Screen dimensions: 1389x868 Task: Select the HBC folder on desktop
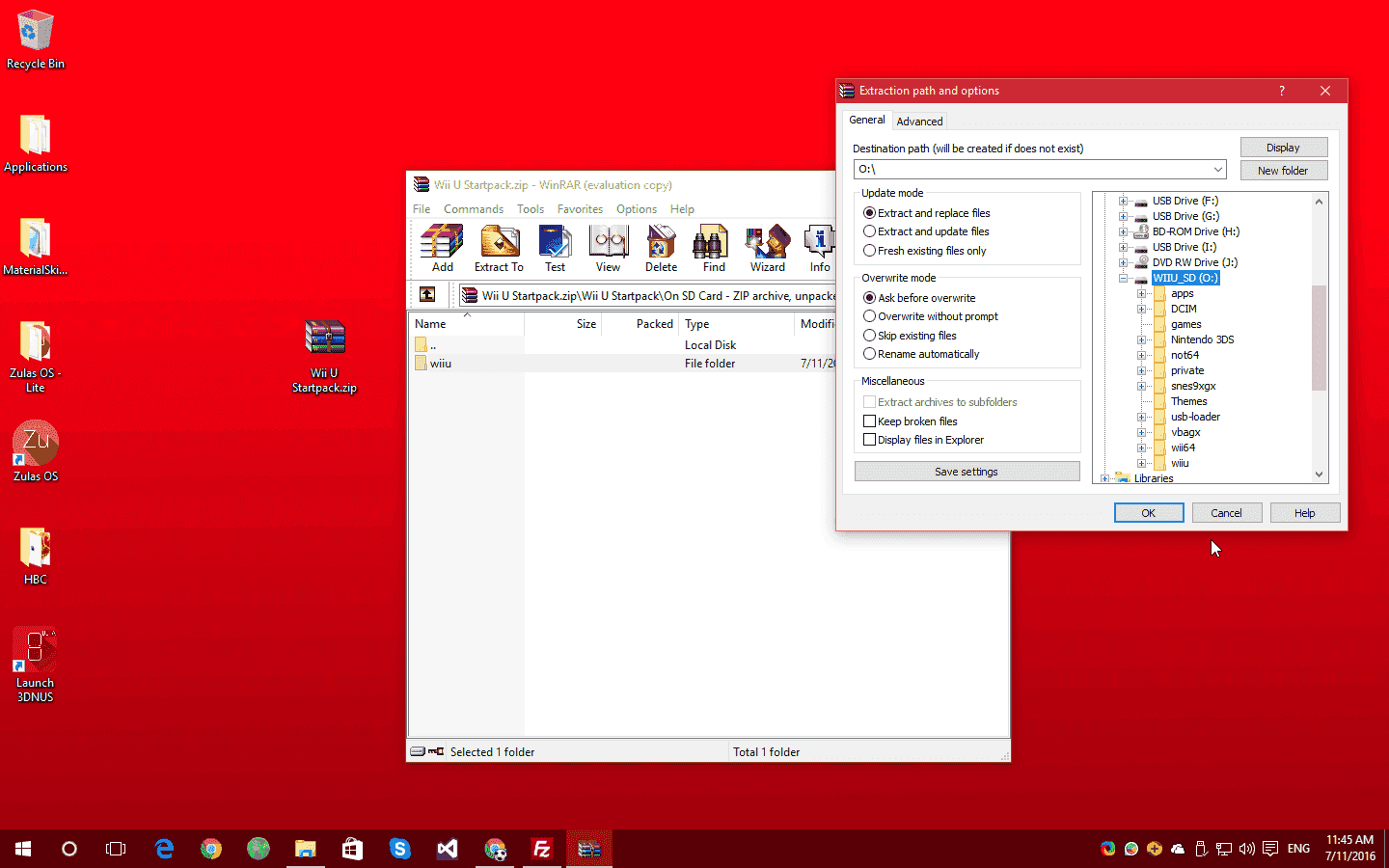tap(36, 556)
